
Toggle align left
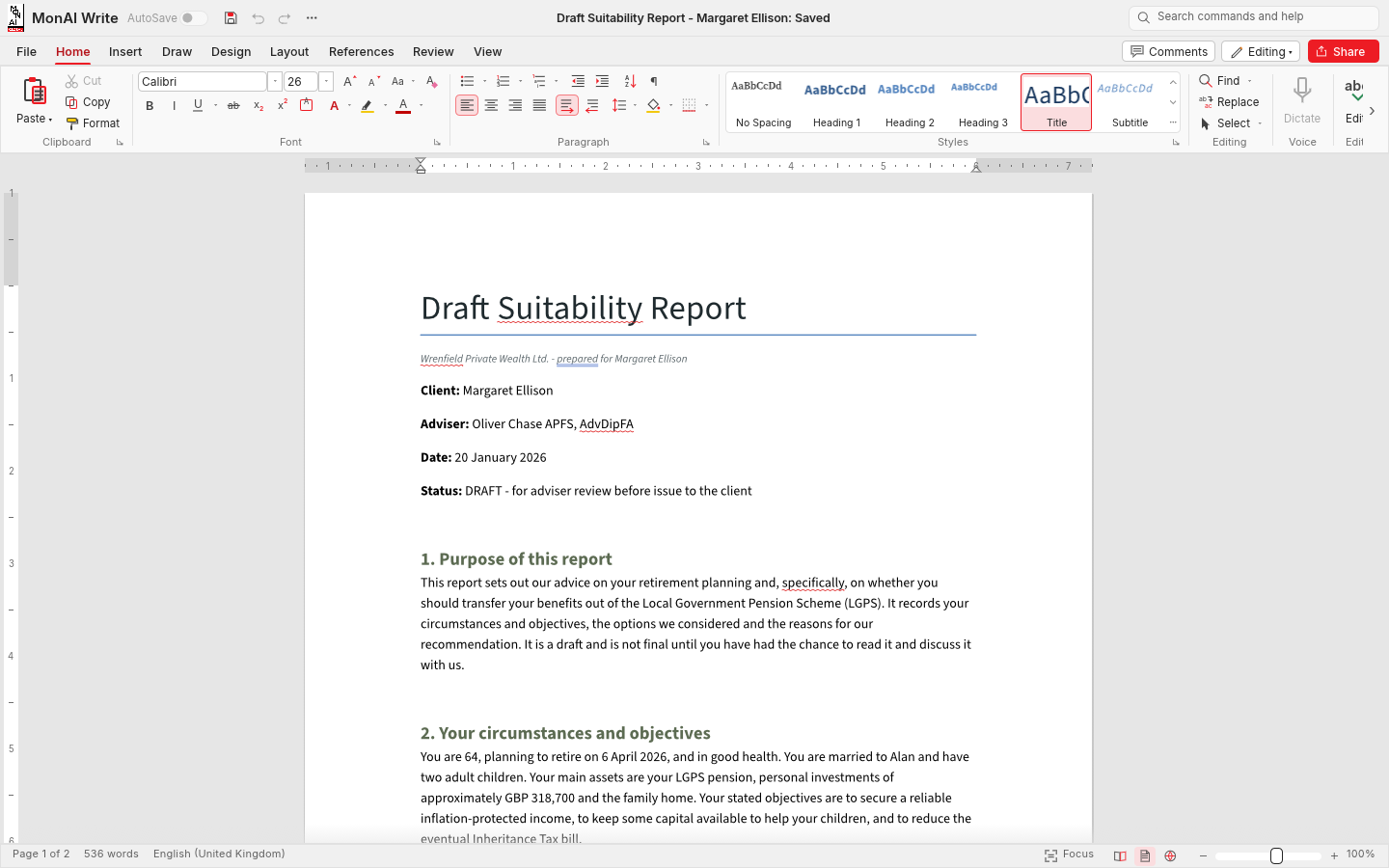coord(467,106)
